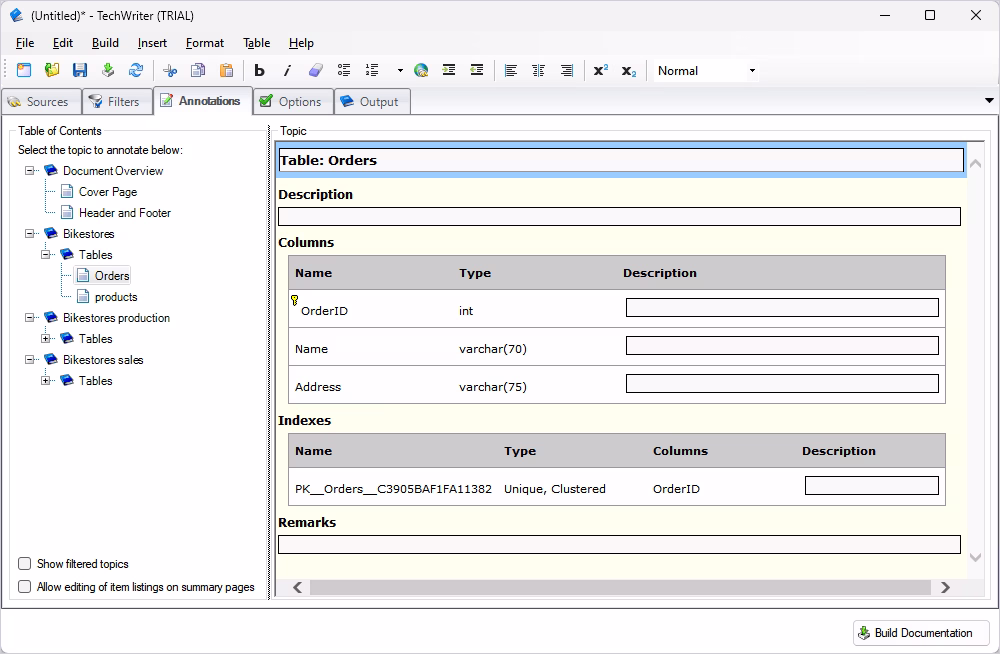Open the Edit menu
The width and height of the screenshot is (1000, 654).
(62, 43)
